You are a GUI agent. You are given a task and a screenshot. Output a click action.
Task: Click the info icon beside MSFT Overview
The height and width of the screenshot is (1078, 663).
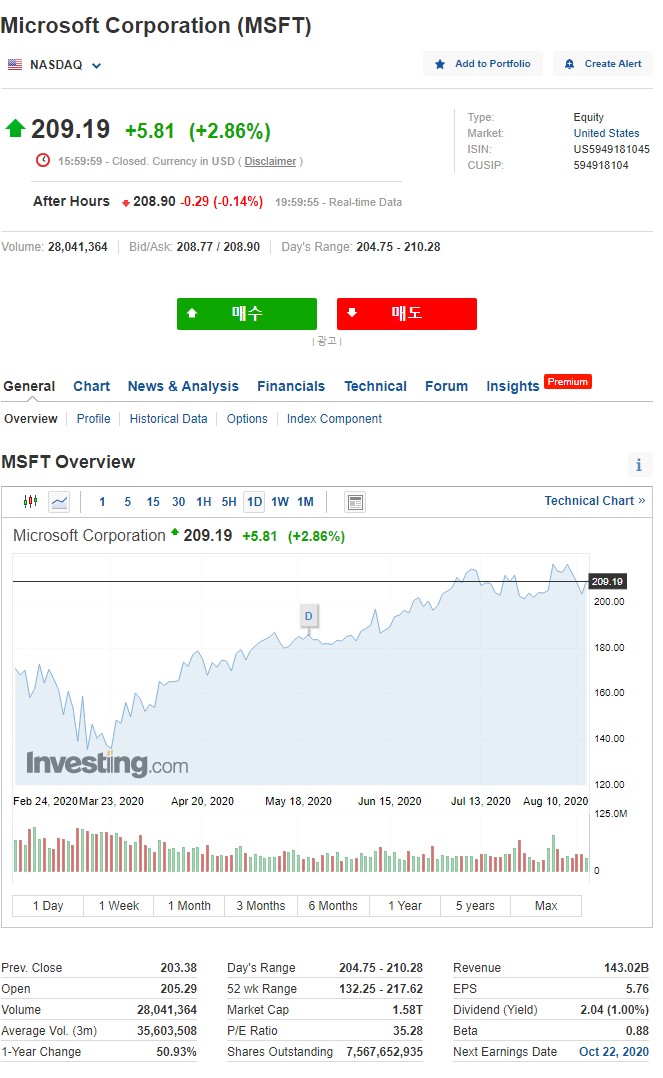[x=638, y=465]
